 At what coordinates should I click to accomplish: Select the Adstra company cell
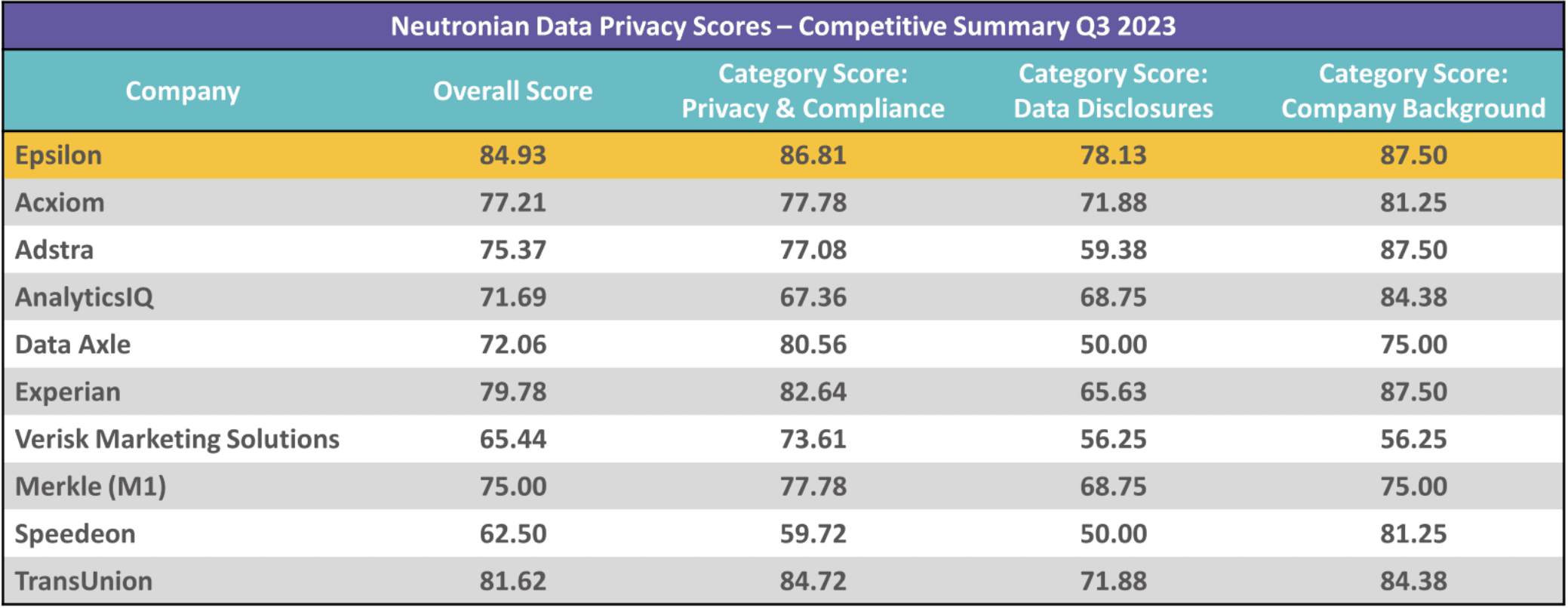click(x=54, y=250)
